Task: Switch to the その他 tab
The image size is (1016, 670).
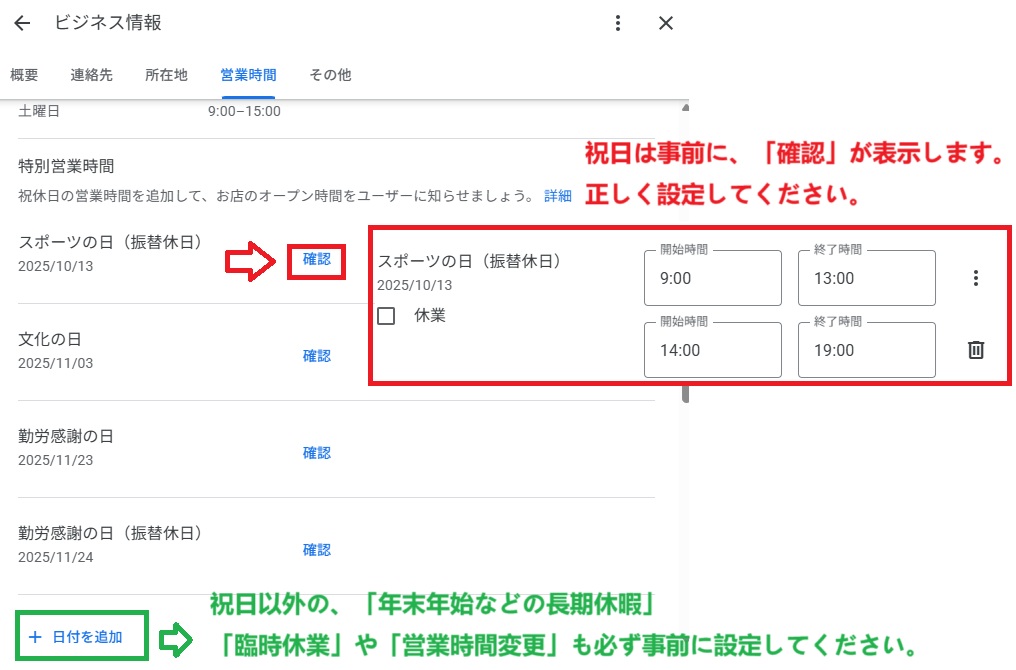Action: pos(330,75)
